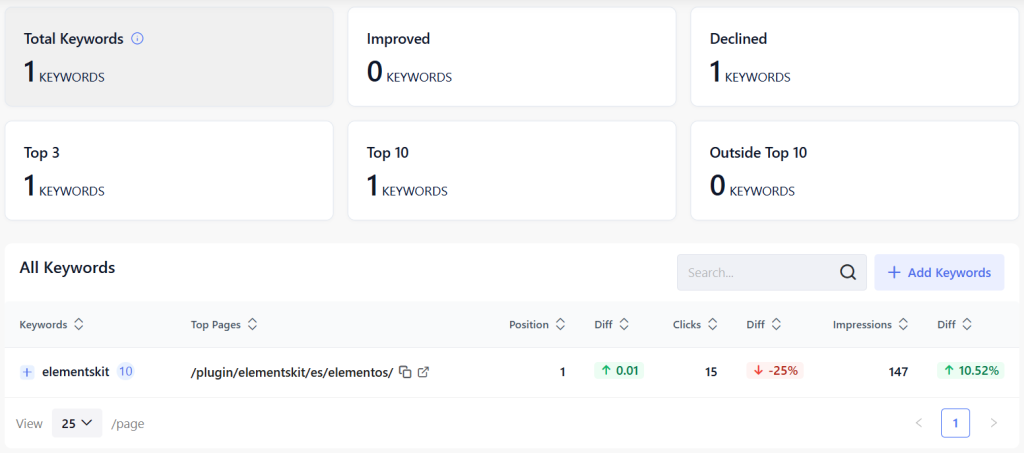Screen dimensions: 1024x453
Task: Open the 25 per page dropdown
Action: [x=77, y=424]
